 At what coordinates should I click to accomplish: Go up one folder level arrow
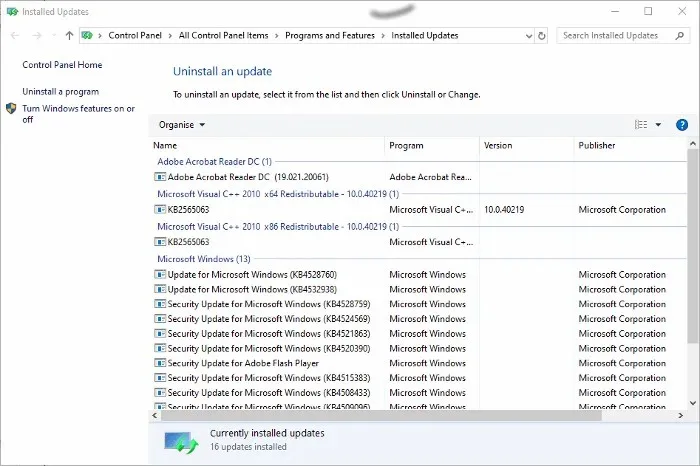tap(69, 36)
